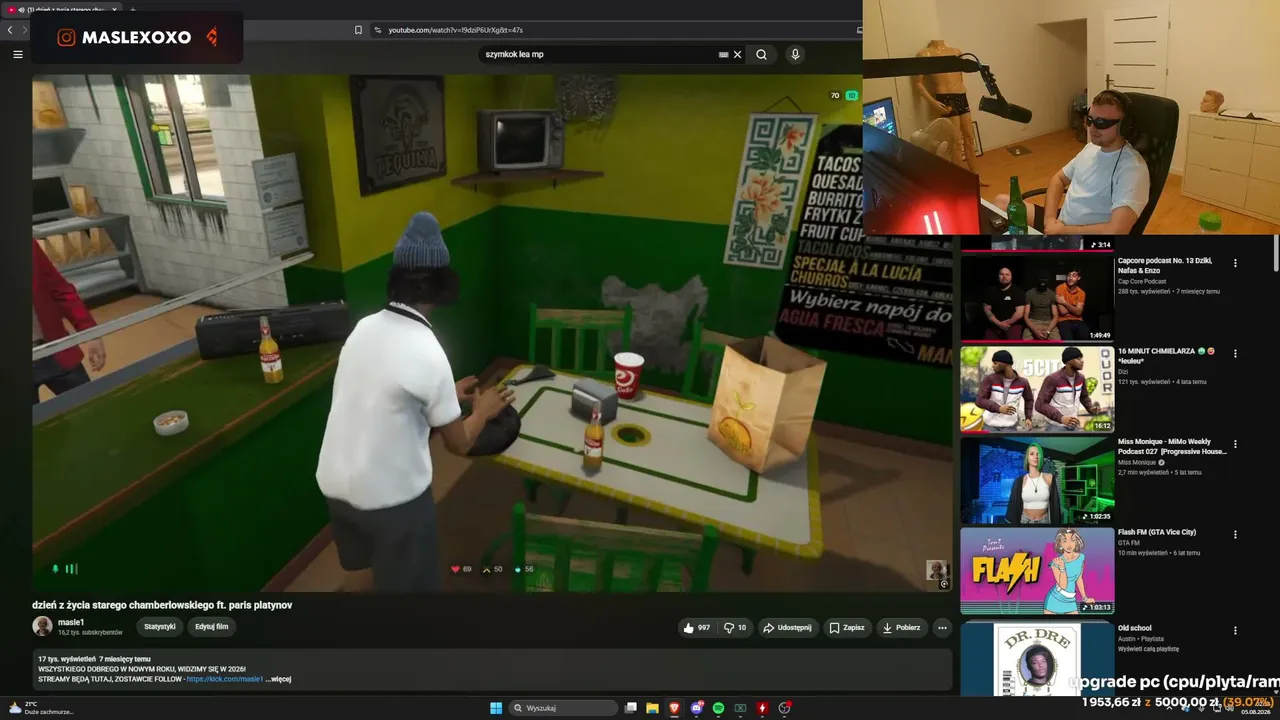Open the channel watermark in the video corner
The height and width of the screenshot is (720, 1280).
point(937,571)
